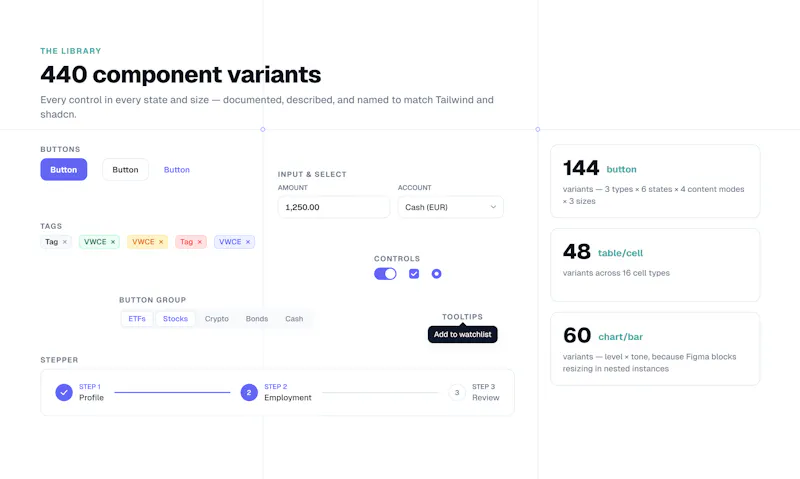Click the green 'chart/bar' label
This screenshot has width=800, height=479.
click(x=620, y=337)
